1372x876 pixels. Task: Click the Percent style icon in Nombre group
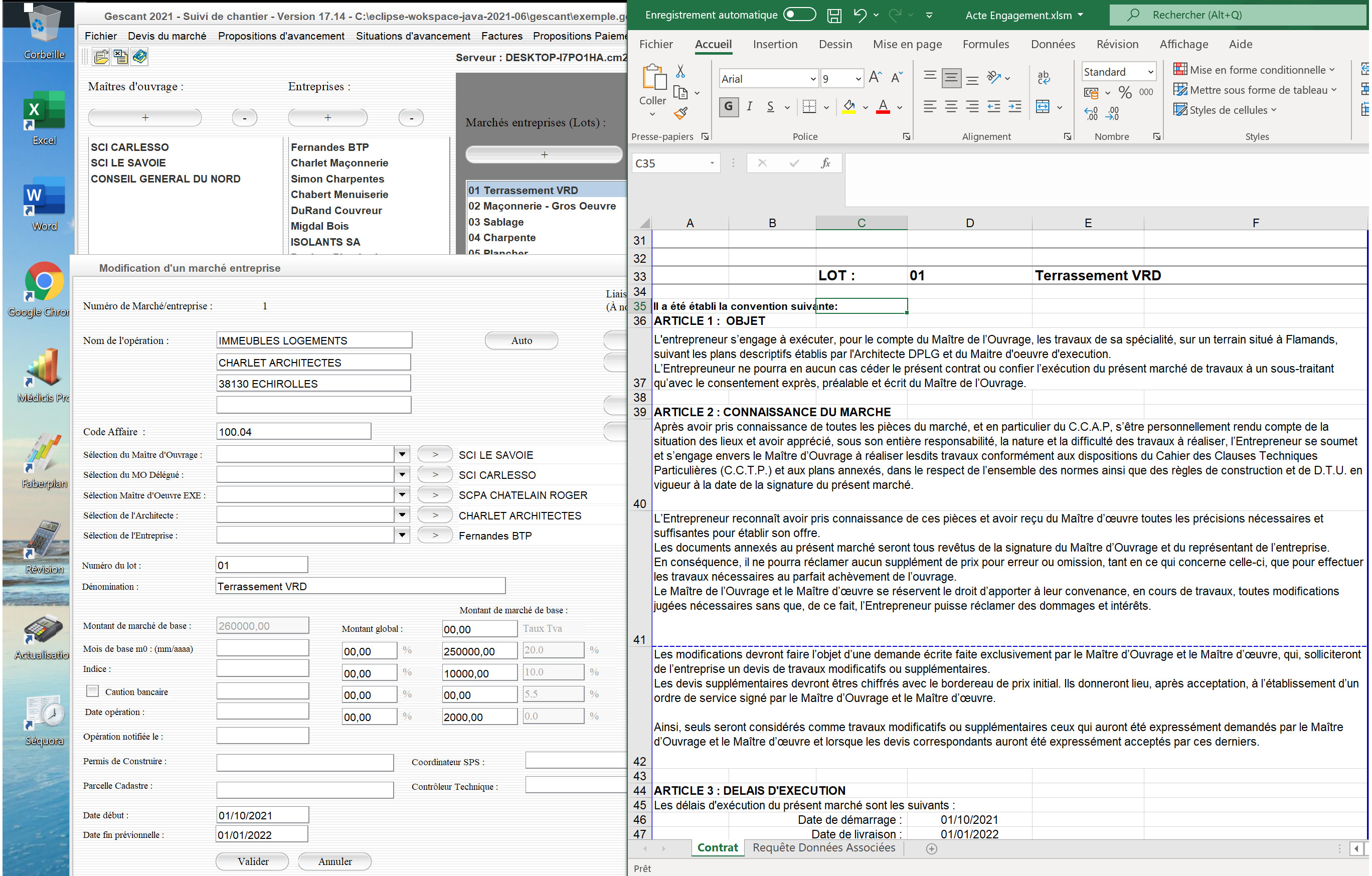(x=1125, y=92)
